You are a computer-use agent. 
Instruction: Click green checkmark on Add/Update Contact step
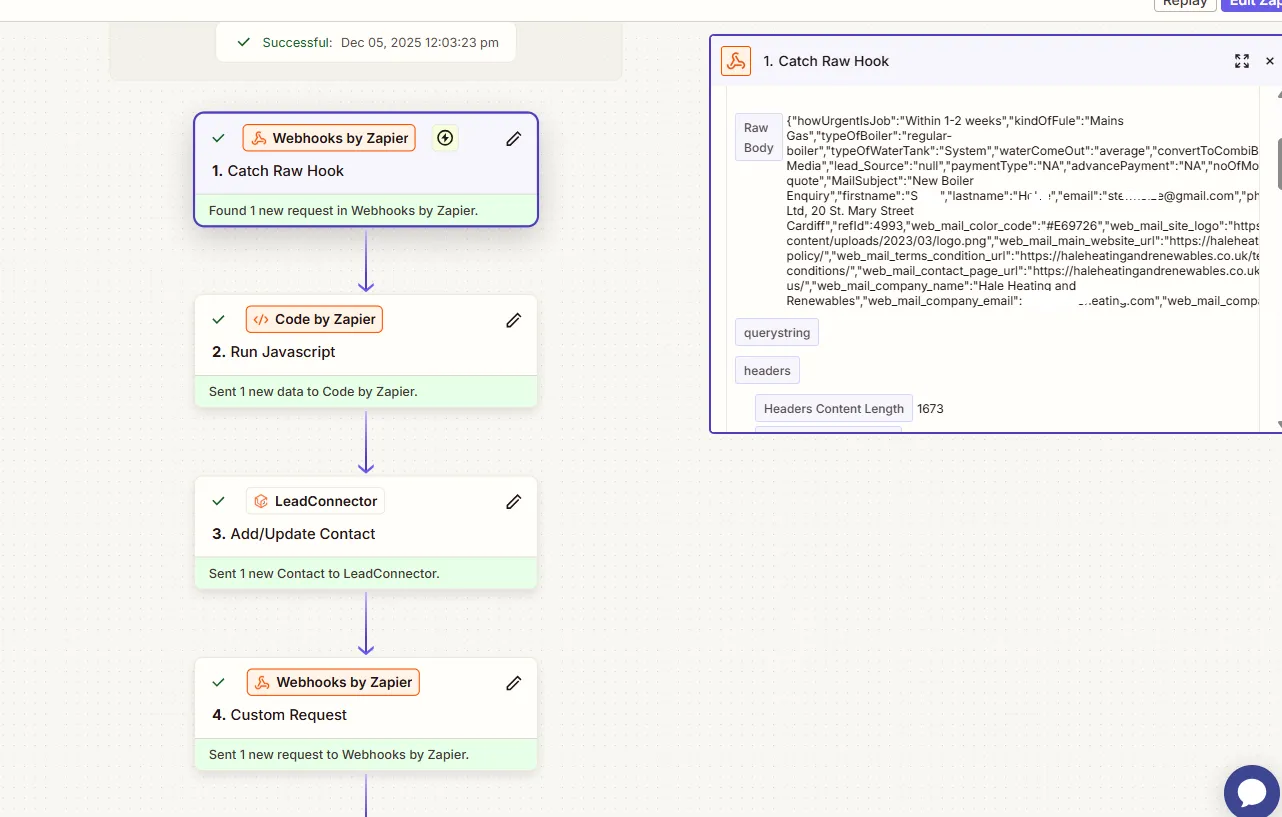tap(218, 501)
